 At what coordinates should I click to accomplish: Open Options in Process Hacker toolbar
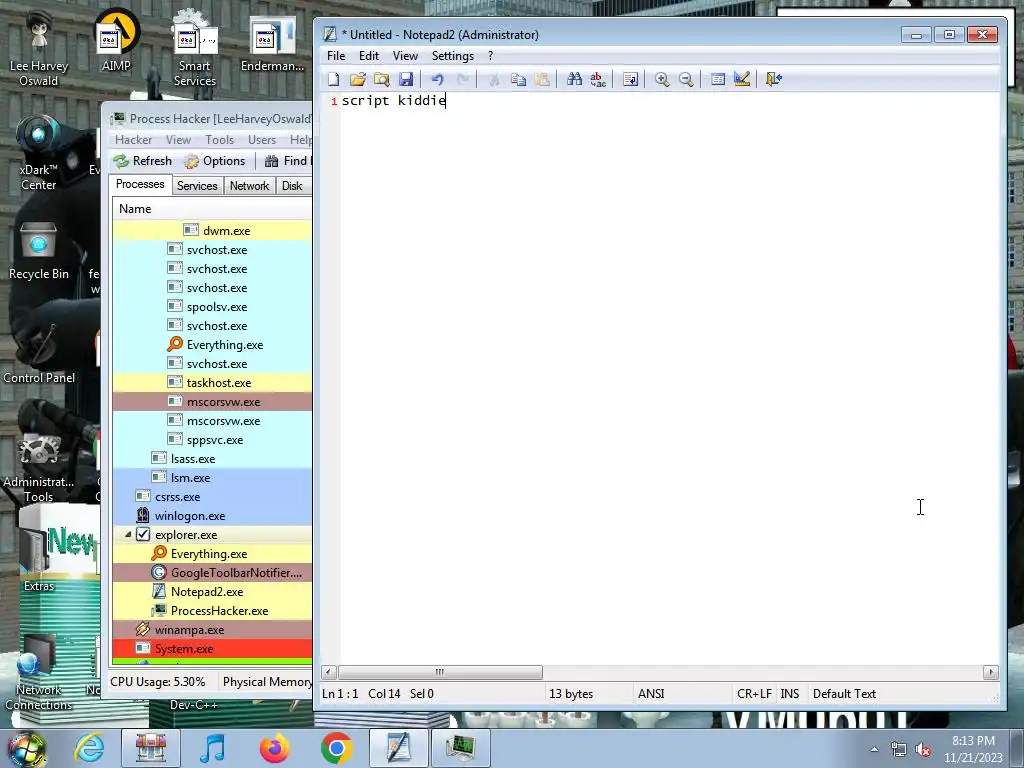(x=215, y=161)
